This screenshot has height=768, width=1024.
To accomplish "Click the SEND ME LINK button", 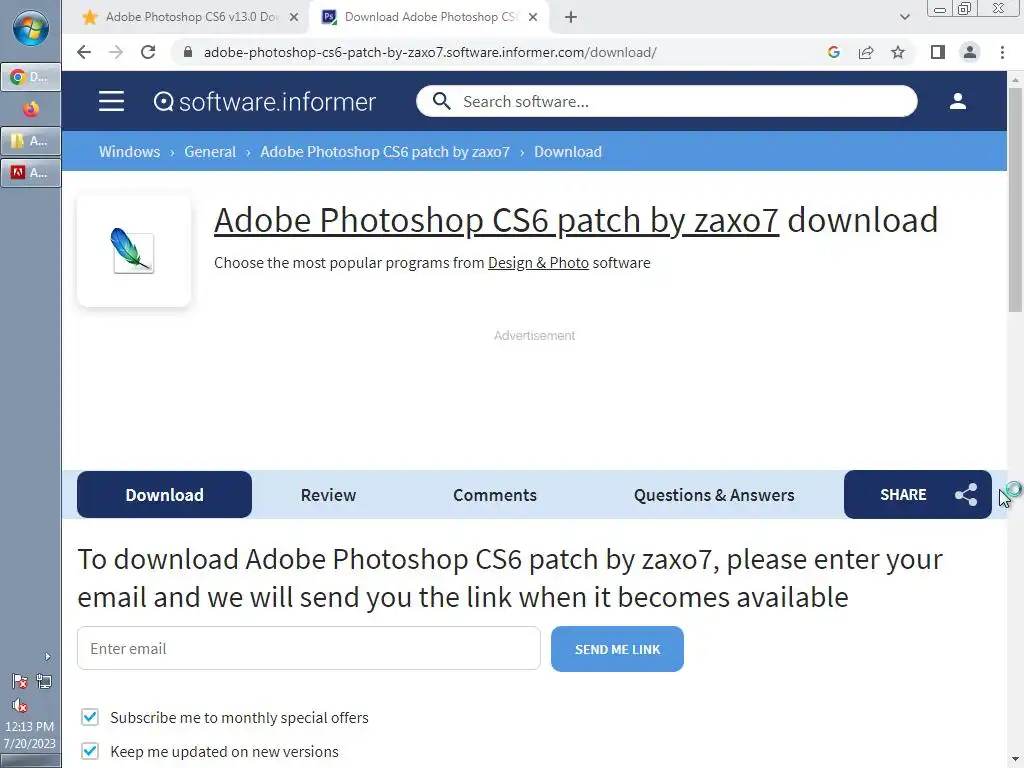I will tap(617, 648).
